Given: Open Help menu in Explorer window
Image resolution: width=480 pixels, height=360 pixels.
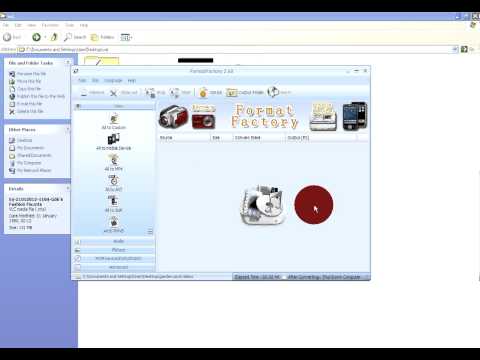Looking at the screenshot, I should pyautogui.click(x=83, y=25).
